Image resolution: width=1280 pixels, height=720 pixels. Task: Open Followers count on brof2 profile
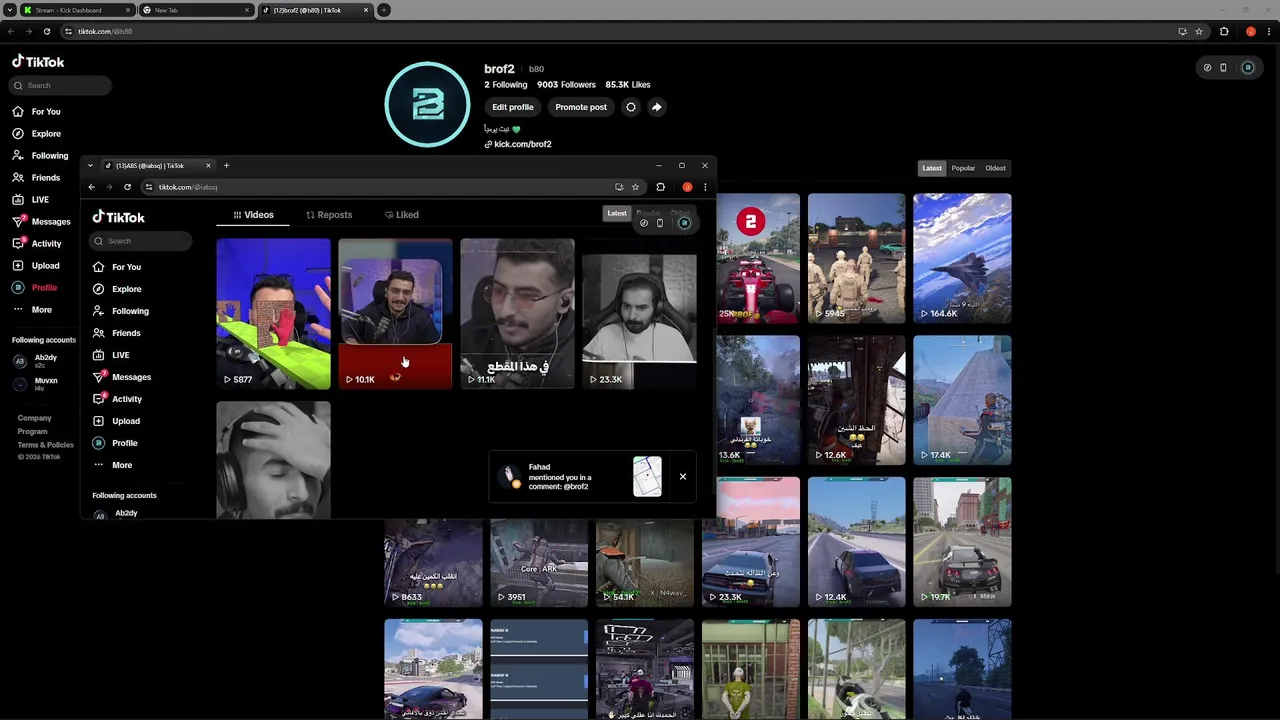(x=566, y=85)
